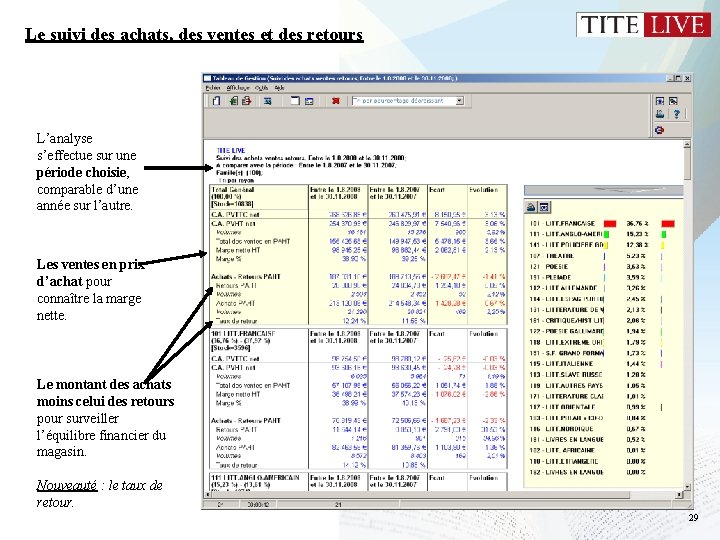
Task: Open the Outils menu
Action: (x=261, y=88)
